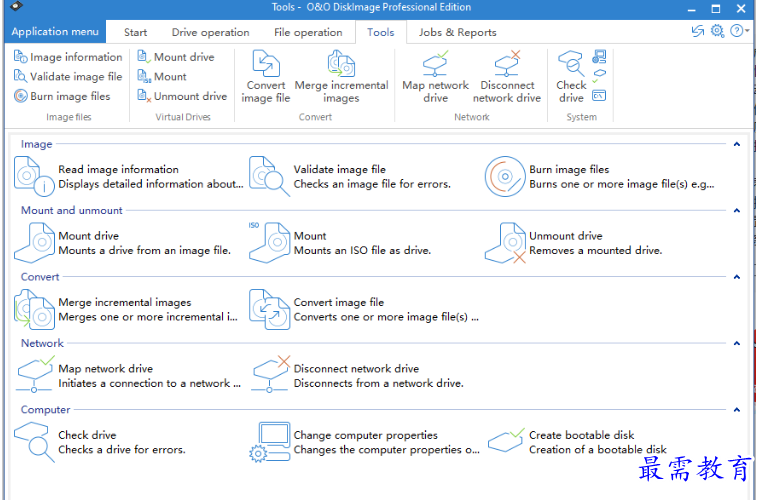760x500 pixels.
Task: Collapse the Computer section
Action: tap(737, 409)
